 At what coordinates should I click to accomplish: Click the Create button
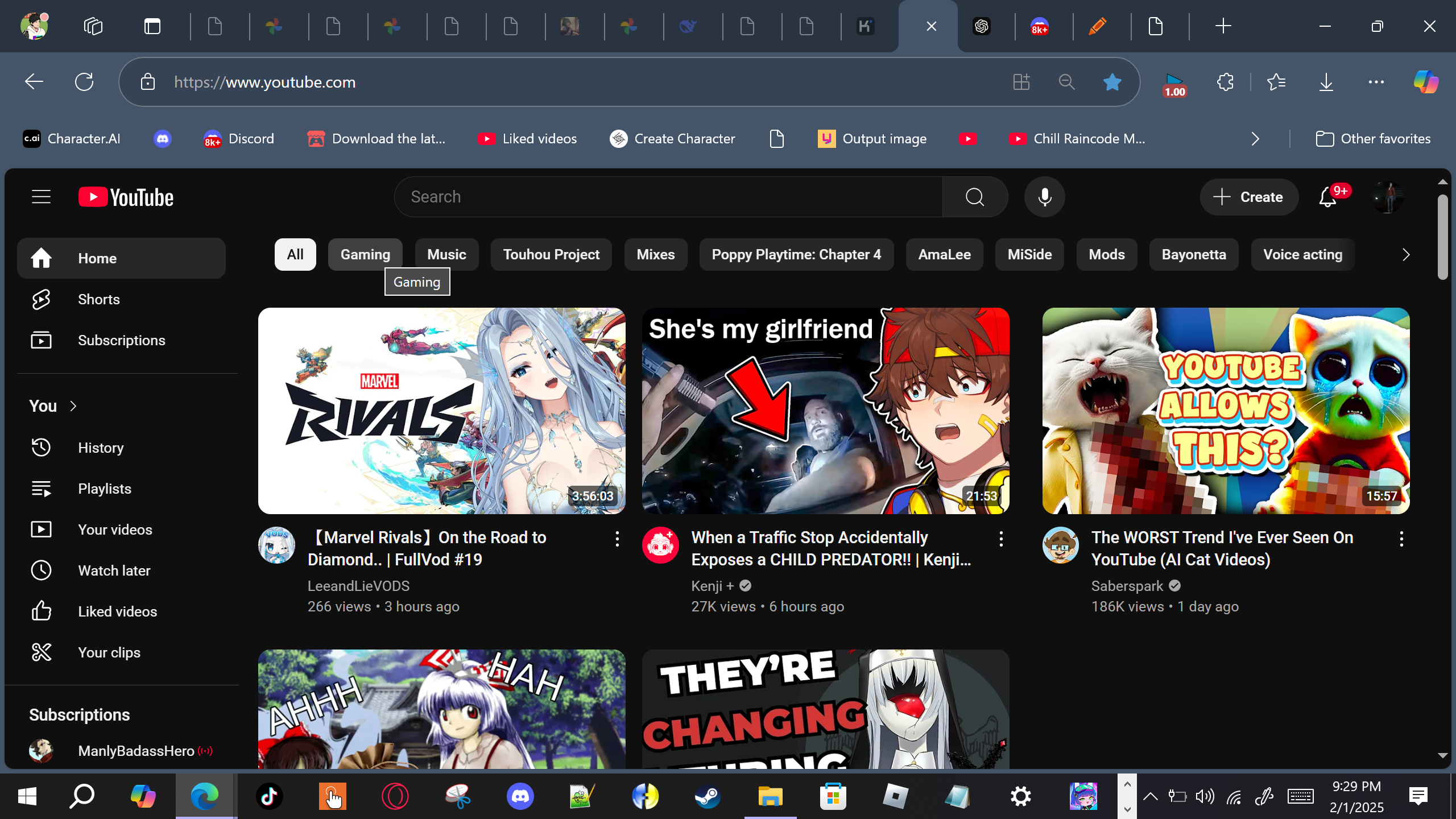tap(1249, 197)
